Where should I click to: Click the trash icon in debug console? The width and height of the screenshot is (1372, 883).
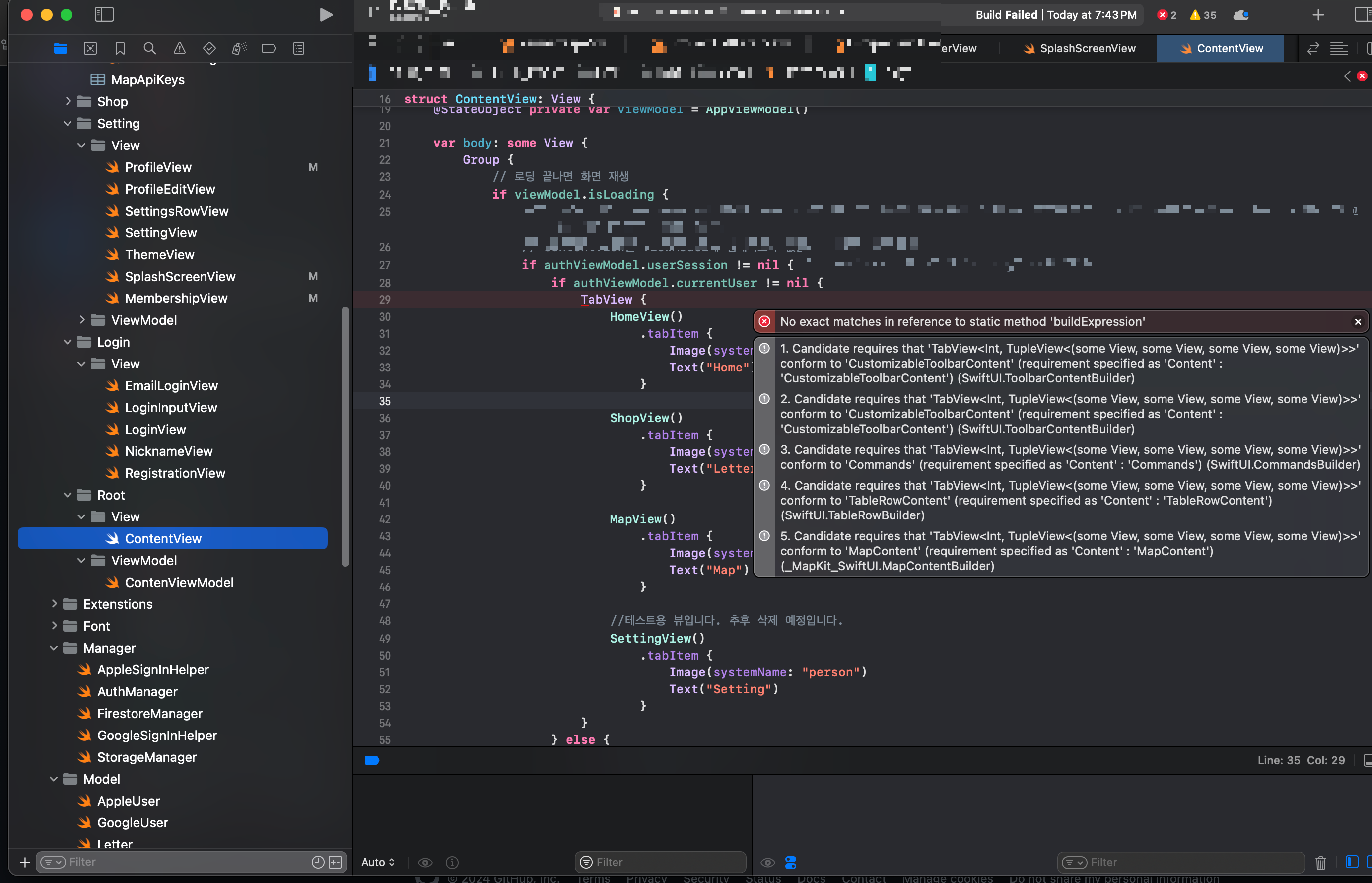tap(1320, 862)
